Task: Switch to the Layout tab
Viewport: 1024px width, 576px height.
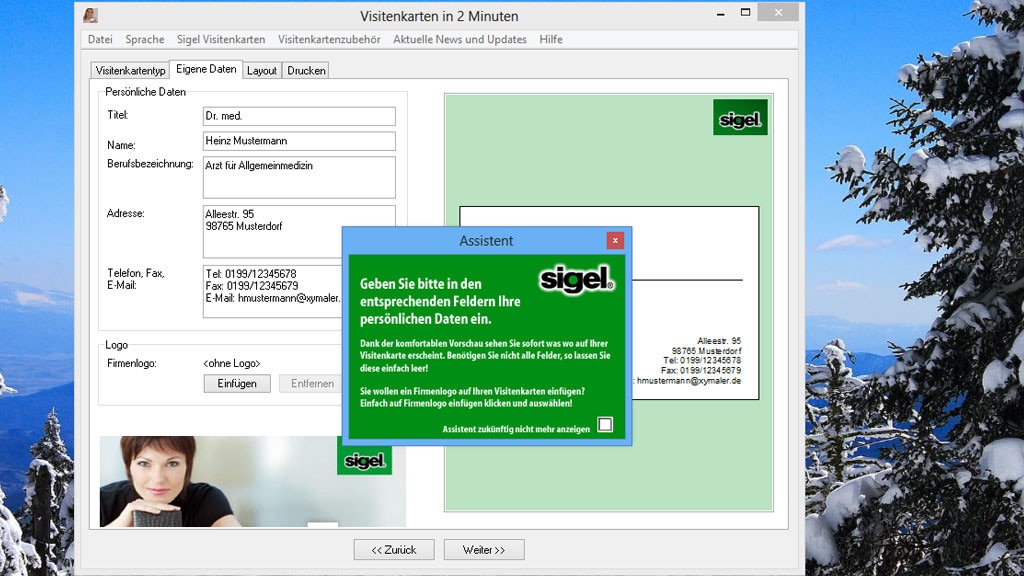Action: [x=262, y=71]
